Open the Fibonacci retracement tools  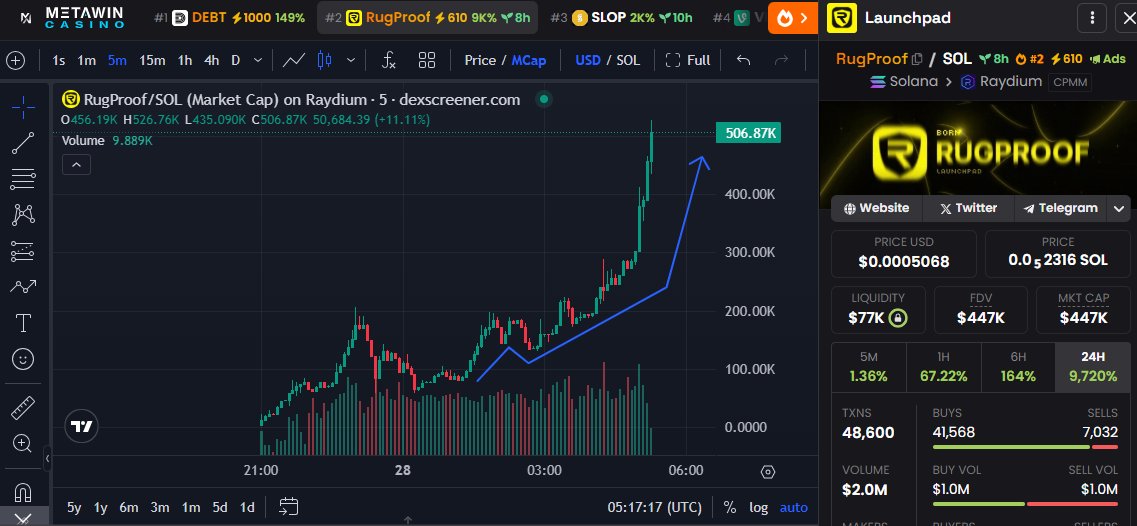click(x=23, y=178)
